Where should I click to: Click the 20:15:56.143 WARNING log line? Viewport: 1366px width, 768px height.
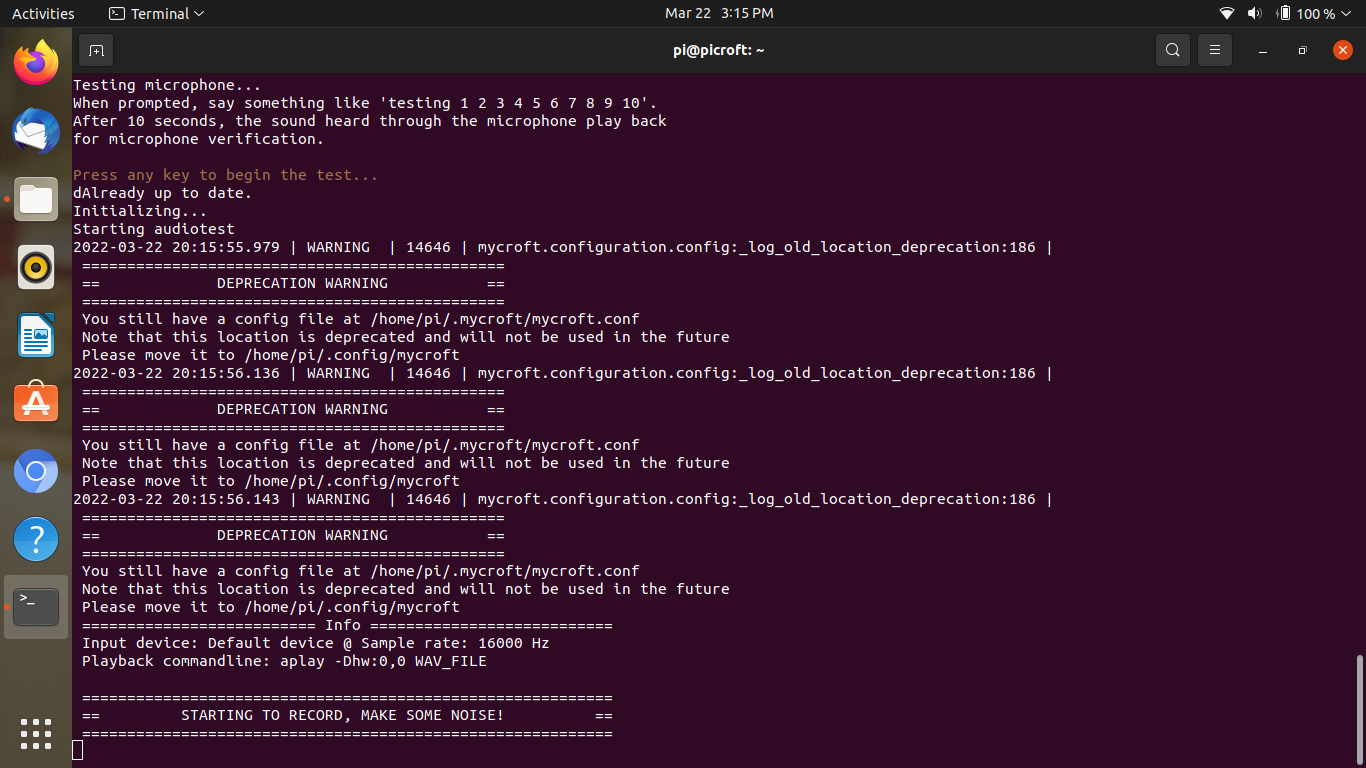pyautogui.click(x=563, y=499)
